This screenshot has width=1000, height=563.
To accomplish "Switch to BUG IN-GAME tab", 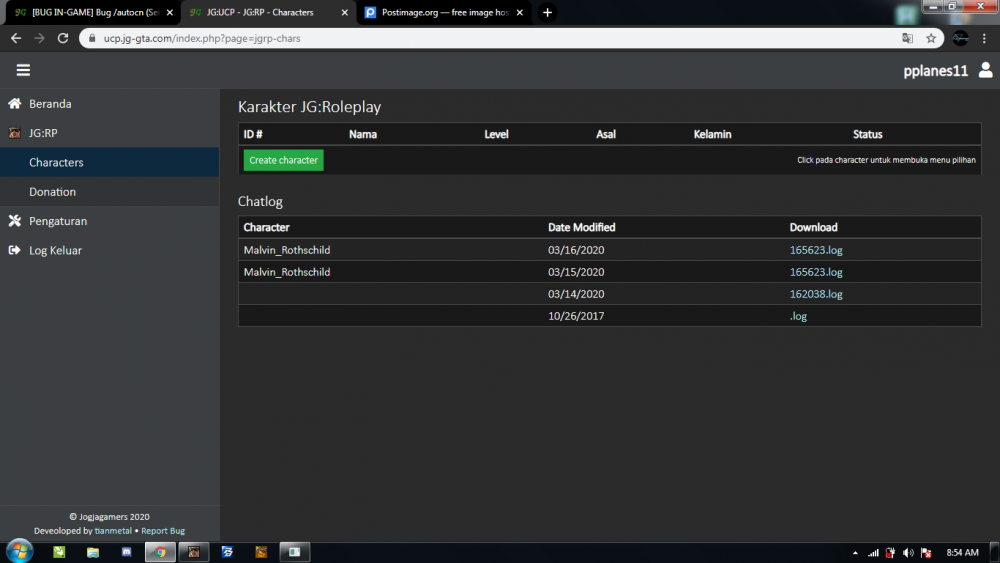I will pos(93,12).
